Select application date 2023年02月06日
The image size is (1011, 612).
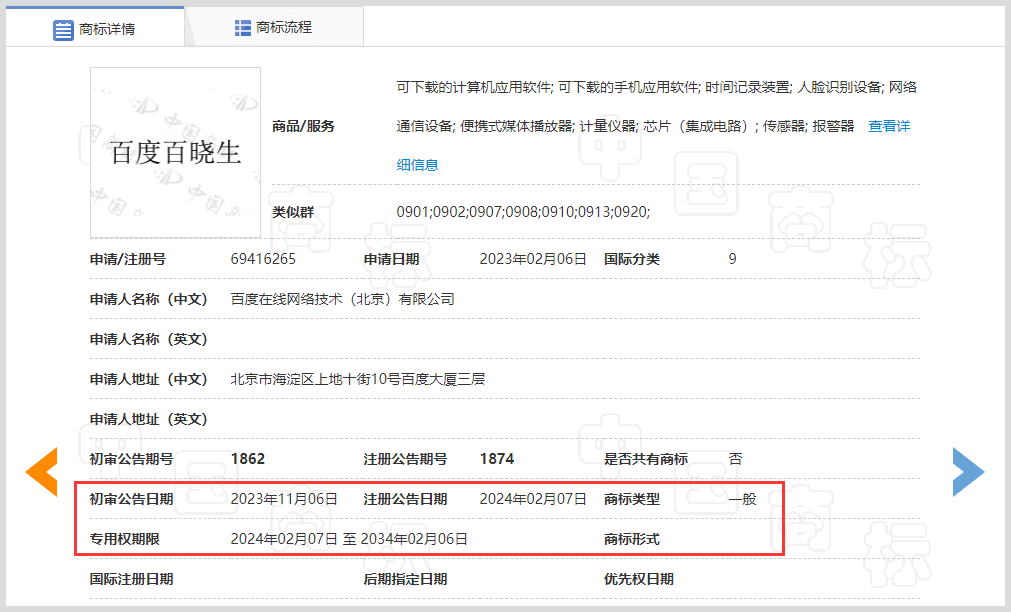(533, 259)
